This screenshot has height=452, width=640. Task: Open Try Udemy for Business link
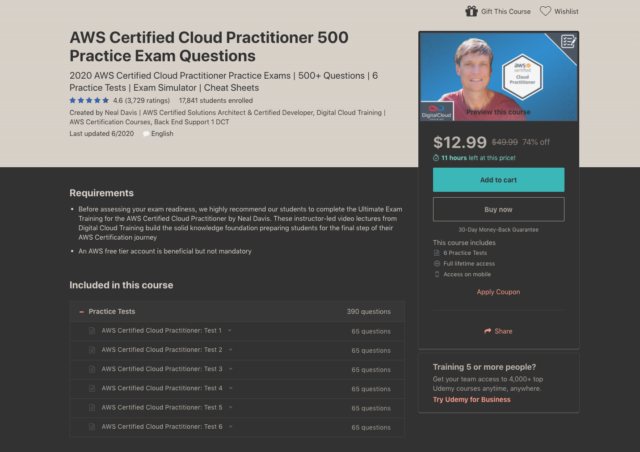coord(471,400)
